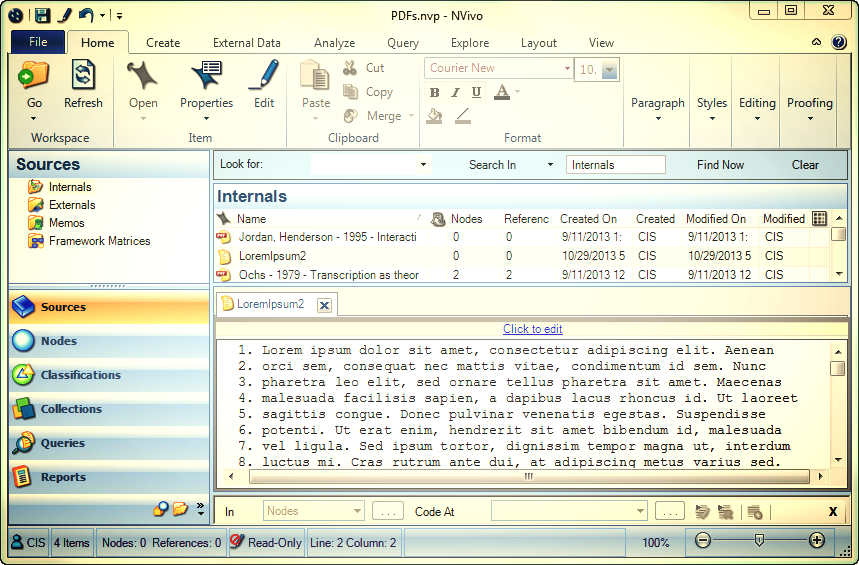The width and height of the screenshot is (859, 565).
Task: Click the zoom slider handle
Action: (x=759, y=541)
